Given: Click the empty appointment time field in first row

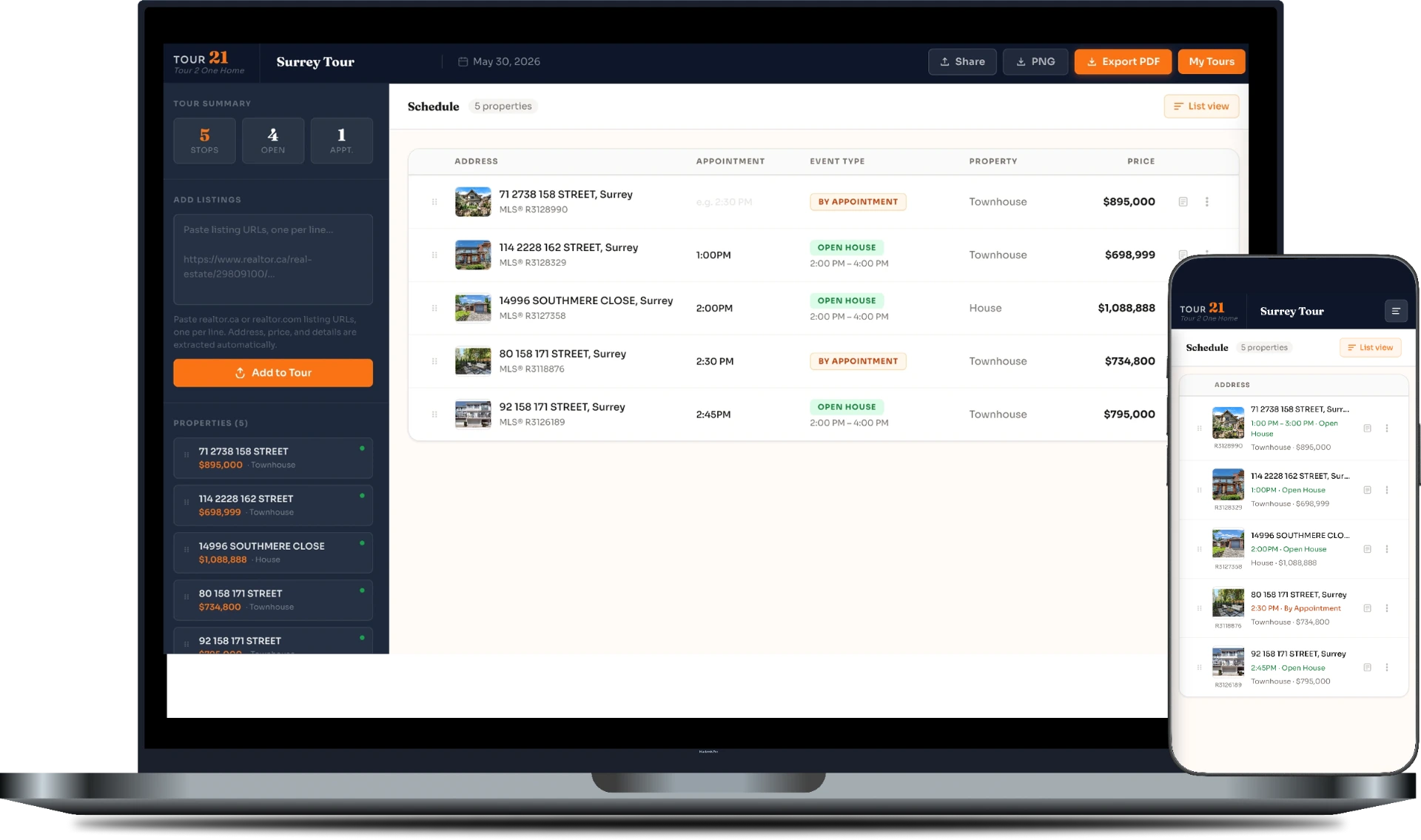Looking at the screenshot, I should coord(724,202).
